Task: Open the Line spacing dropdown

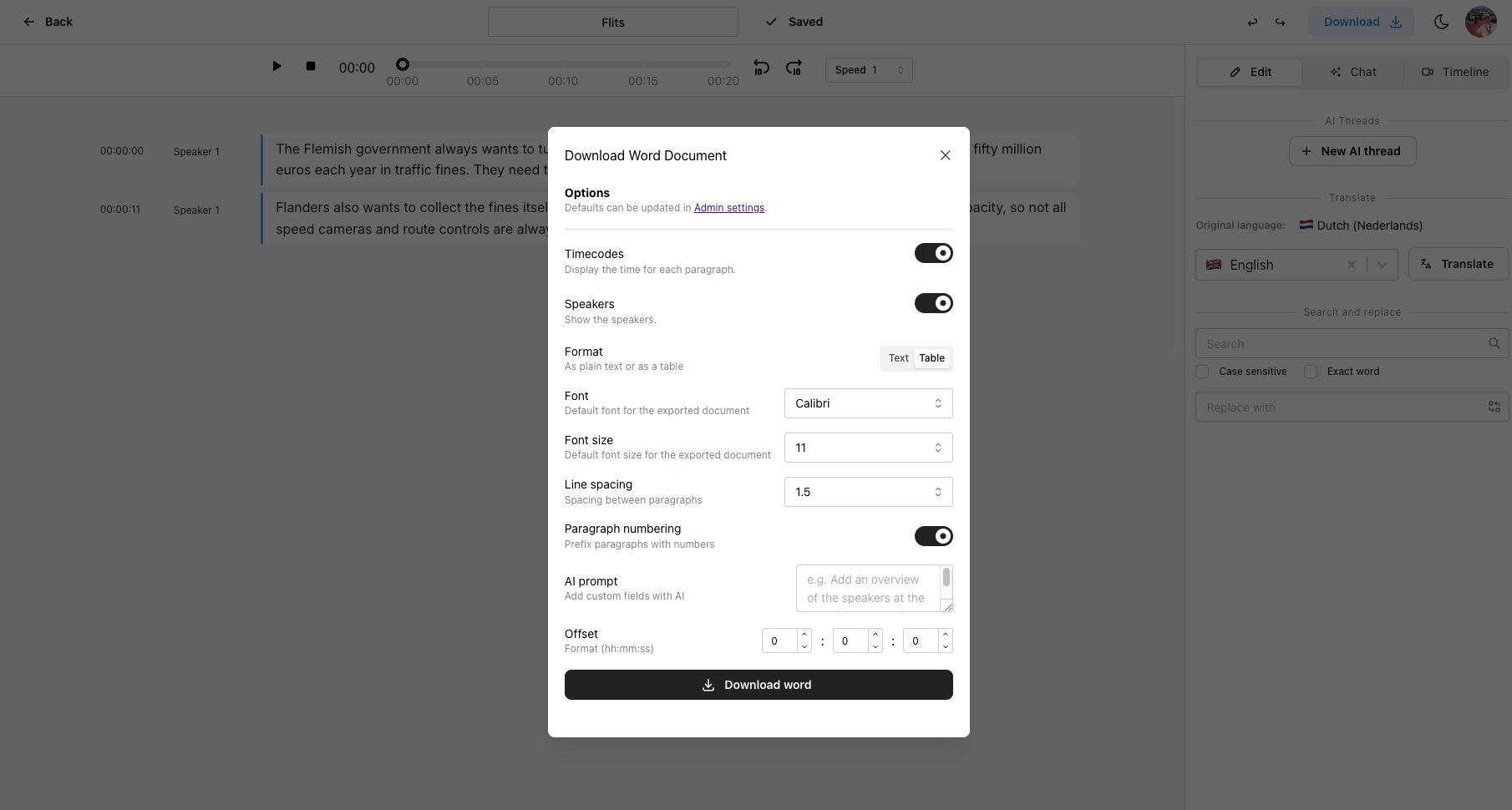Action: pyautogui.click(x=868, y=492)
